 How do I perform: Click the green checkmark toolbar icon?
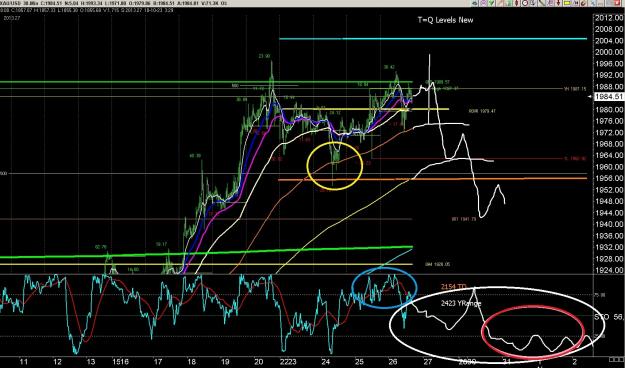click(491, 3)
